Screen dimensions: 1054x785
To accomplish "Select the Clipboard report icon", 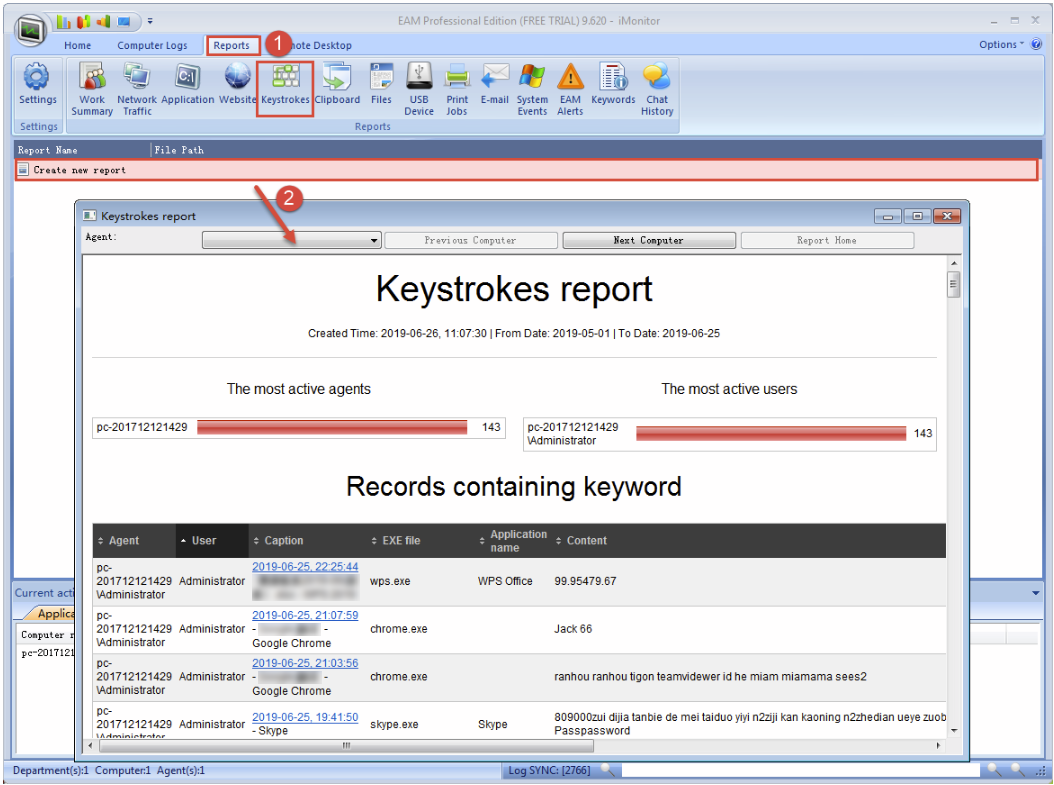I will tap(337, 88).
